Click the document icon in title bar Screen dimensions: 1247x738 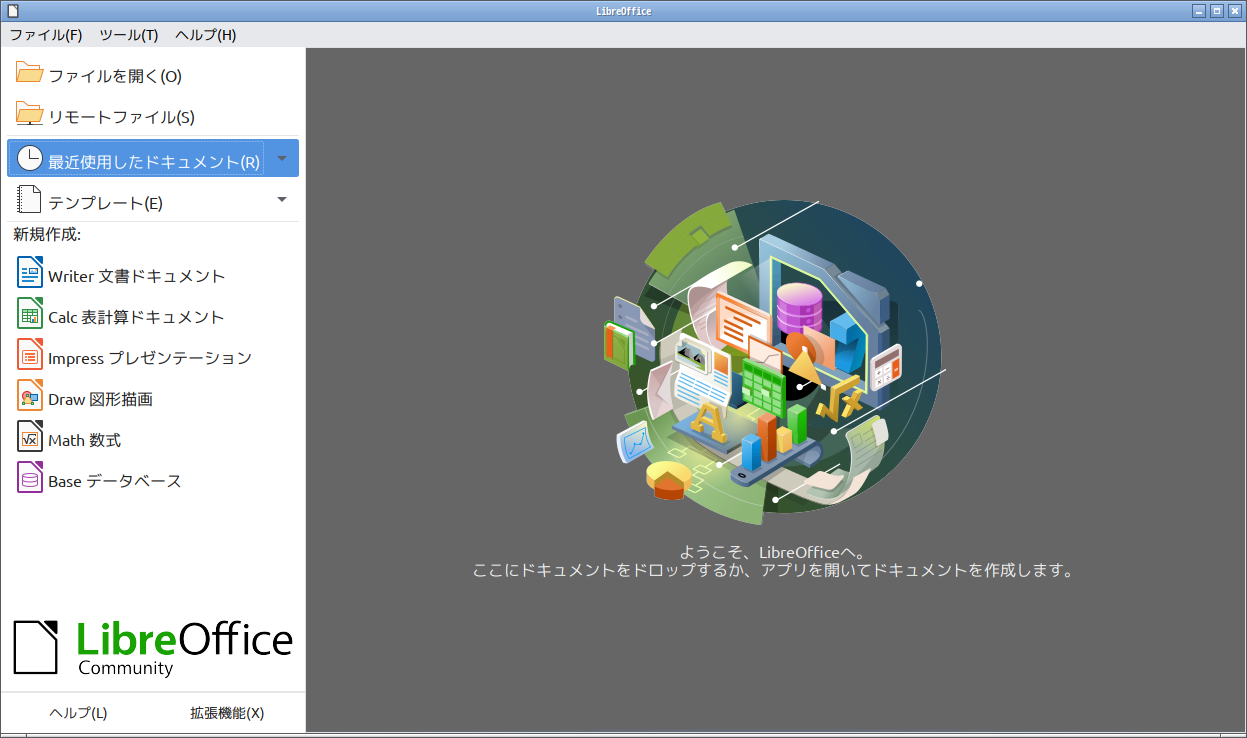[x=11, y=10]
